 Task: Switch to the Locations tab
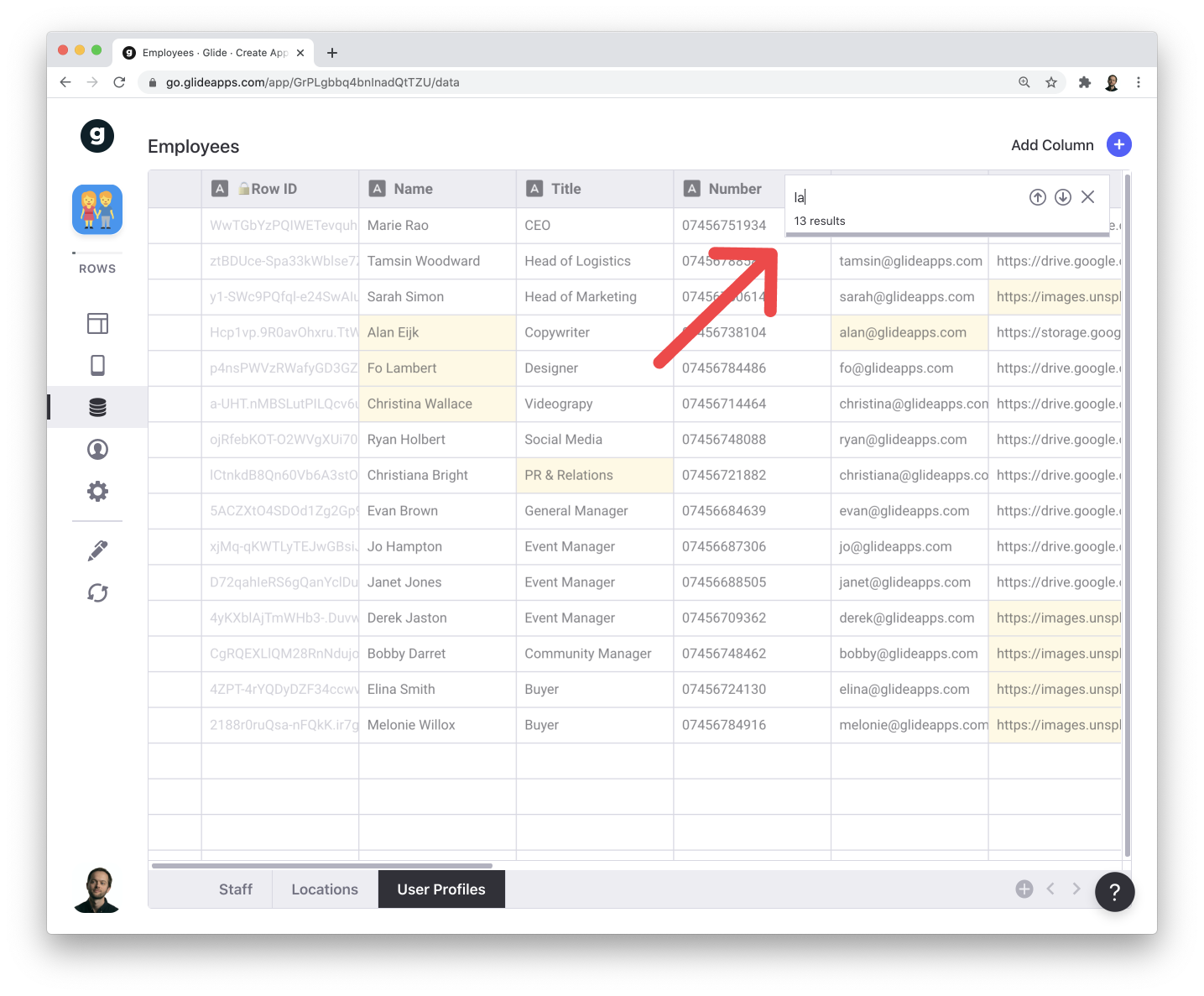tap(325, 889)
